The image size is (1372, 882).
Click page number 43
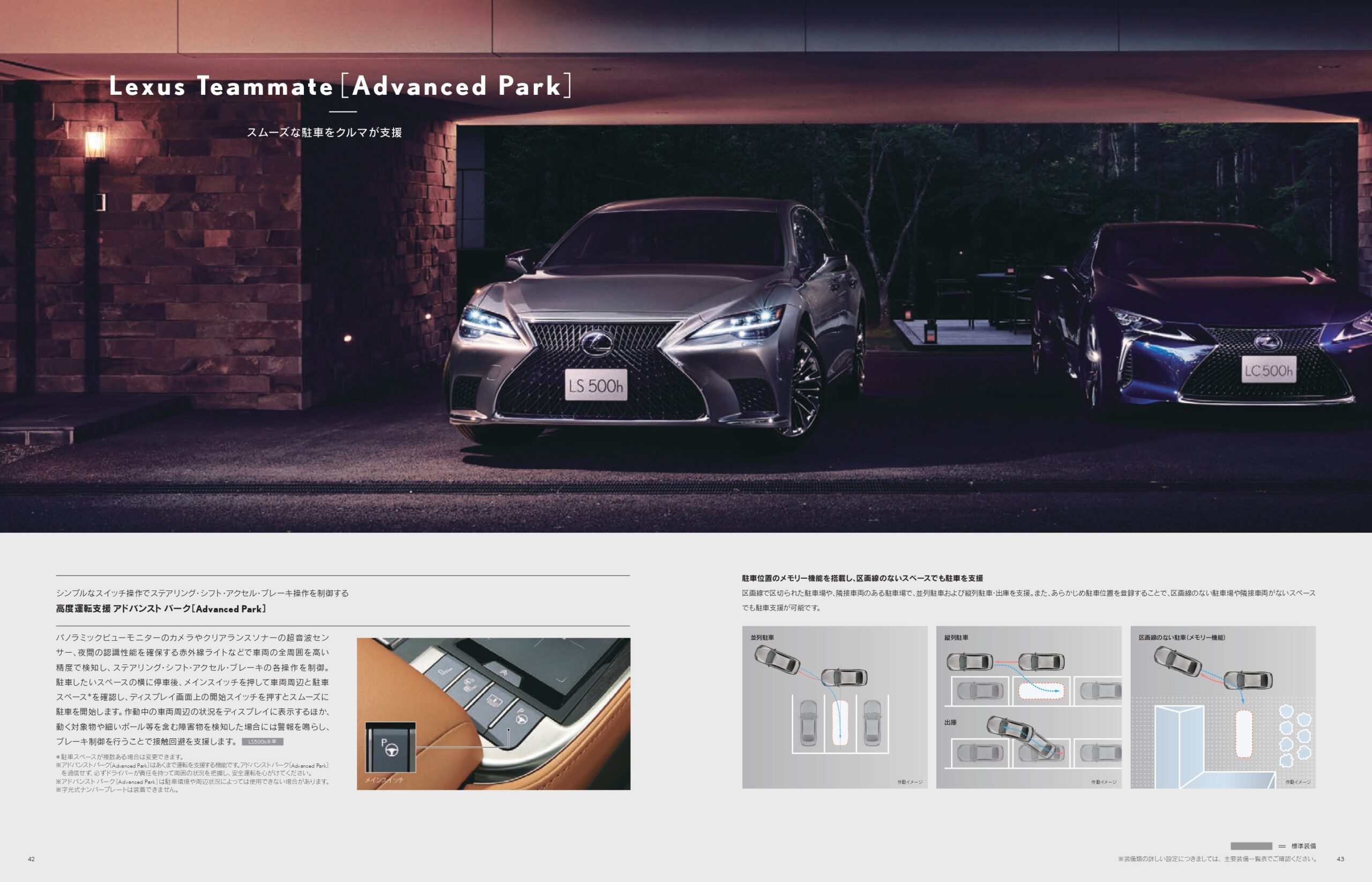1340,859
